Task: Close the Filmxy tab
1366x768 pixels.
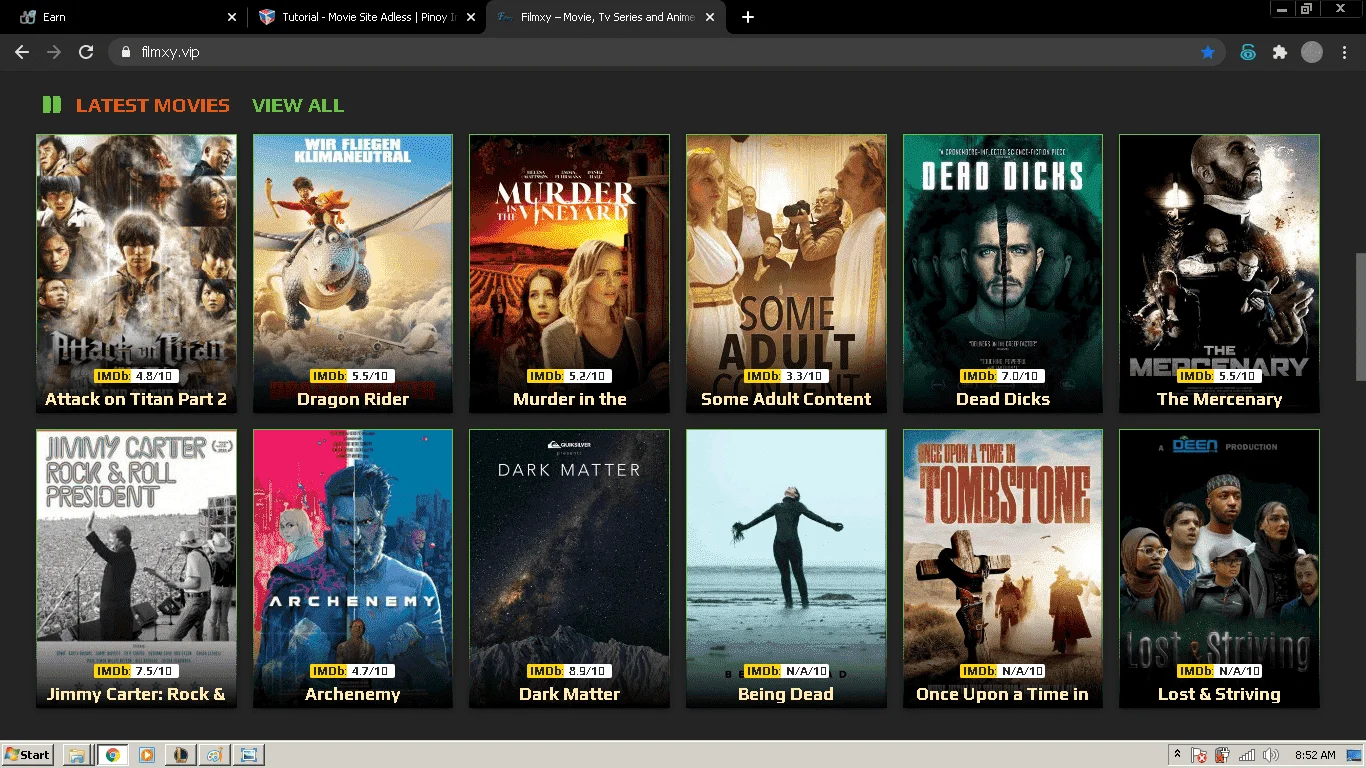Action: (712, 17)
